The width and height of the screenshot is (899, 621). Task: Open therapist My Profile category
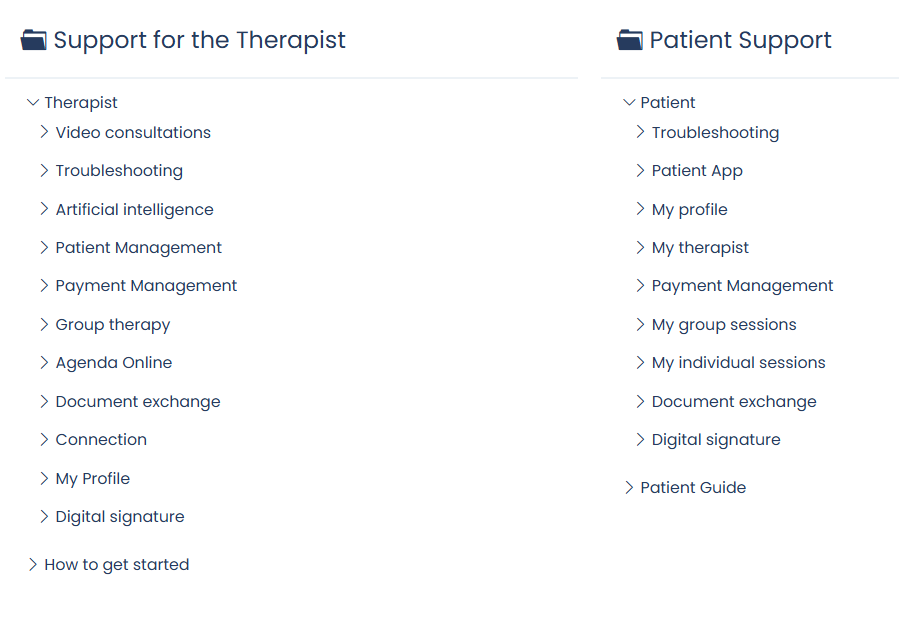click(93, 478)
